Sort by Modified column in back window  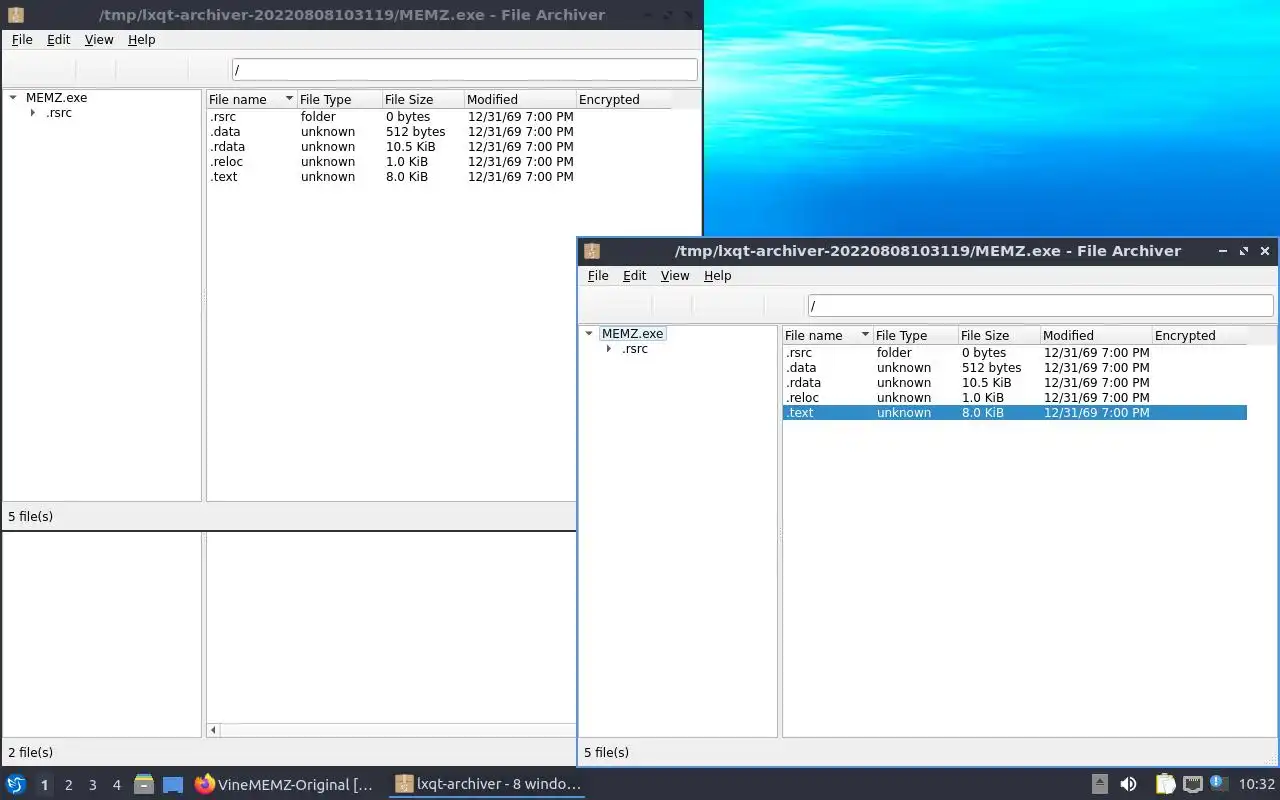click(520, 100)
